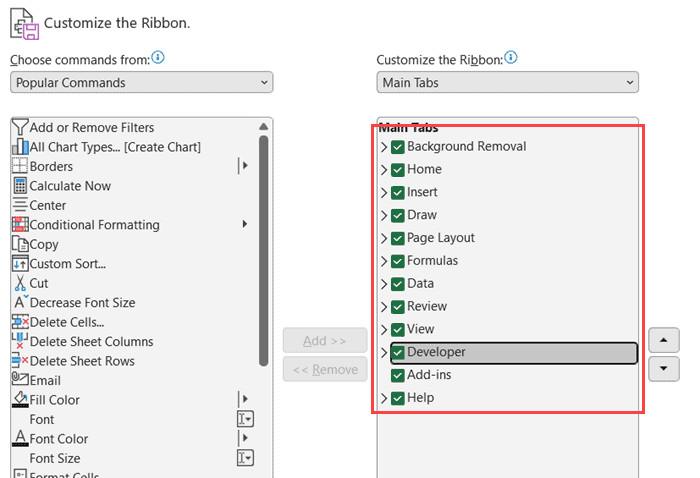Click the info icon beside Choose commands from

(x=158, y=59)
